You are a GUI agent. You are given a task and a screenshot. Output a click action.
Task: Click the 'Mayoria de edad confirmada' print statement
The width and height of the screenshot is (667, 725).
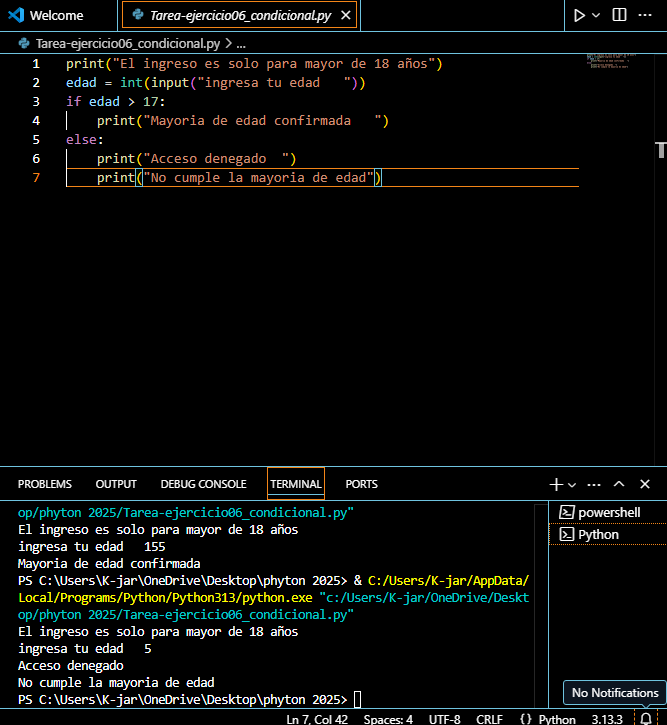pos(243,121)
